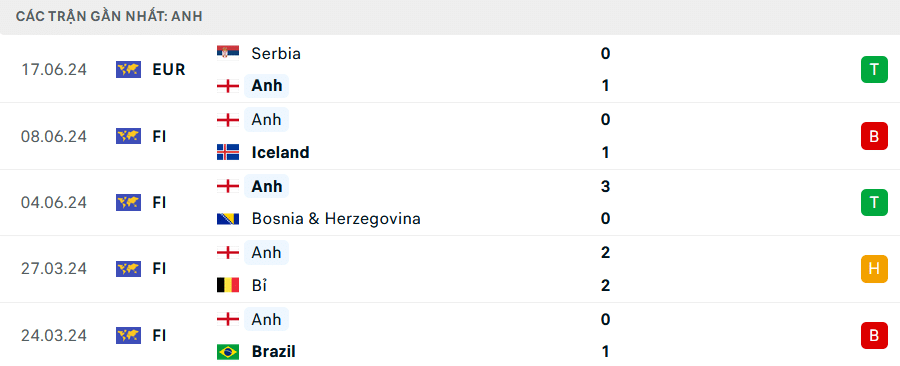Click the Các trận gần nhất: Anh header
The height and width of the screenshot is (366, 900).
point(109,16)
